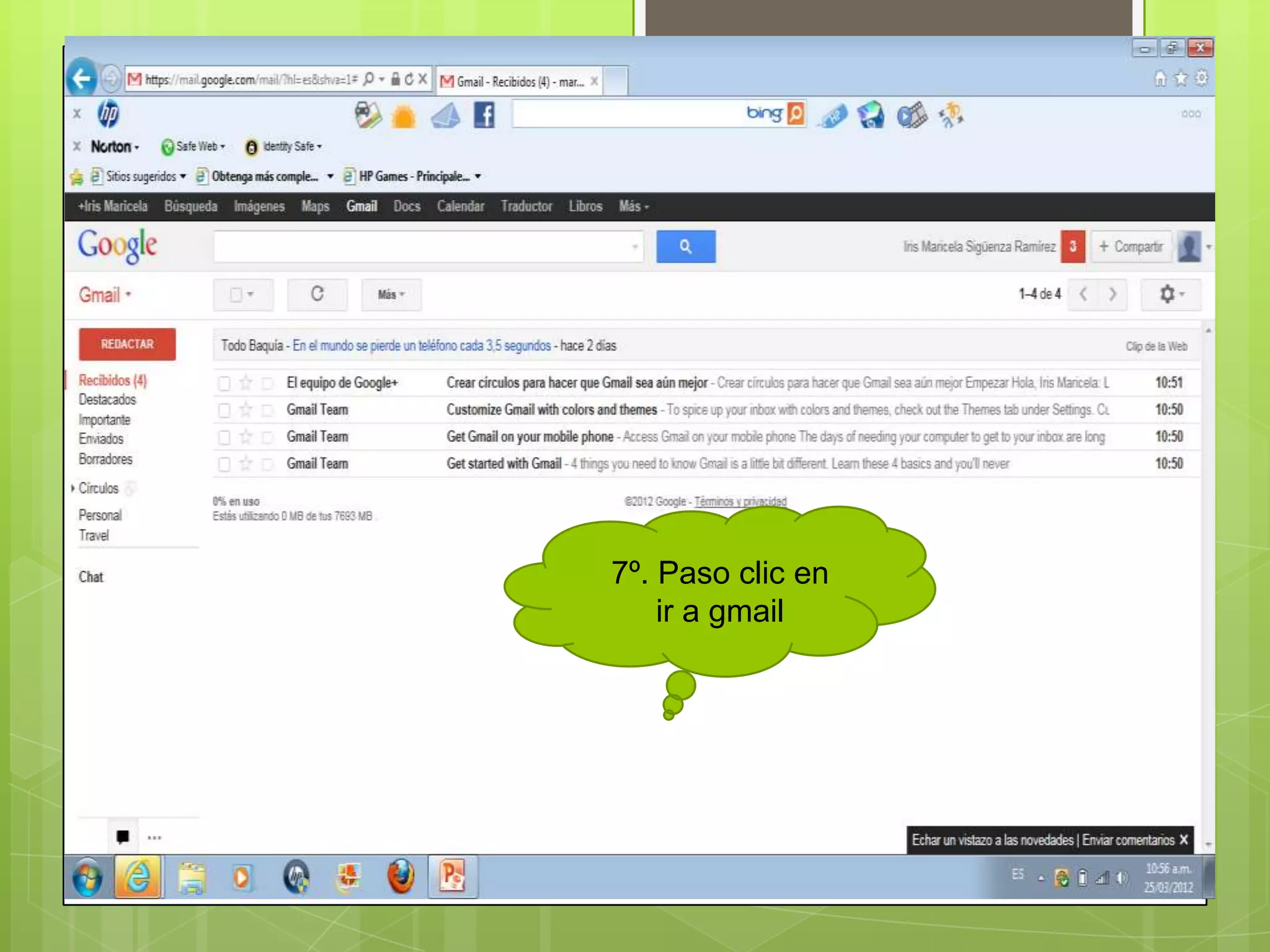This screenshot has width=1270, height=952.
Task: Click the Gmail search input field
Action: pos(428,247)
